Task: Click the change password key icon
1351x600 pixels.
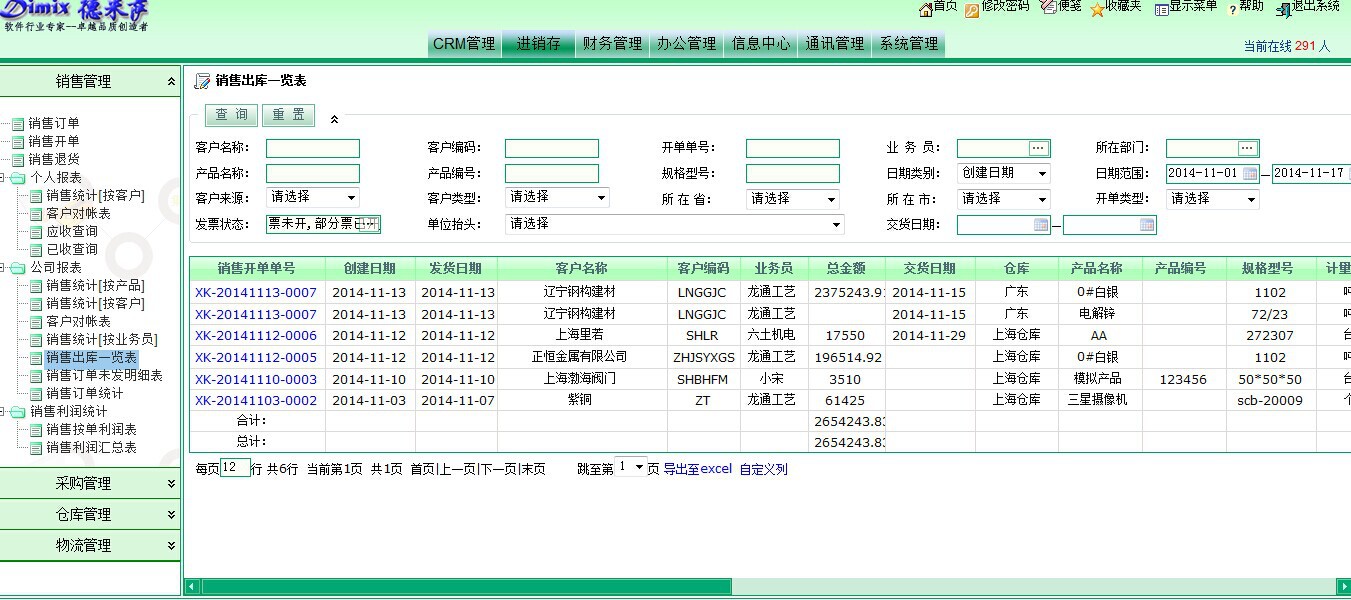Action: click(x=972, y=9)
